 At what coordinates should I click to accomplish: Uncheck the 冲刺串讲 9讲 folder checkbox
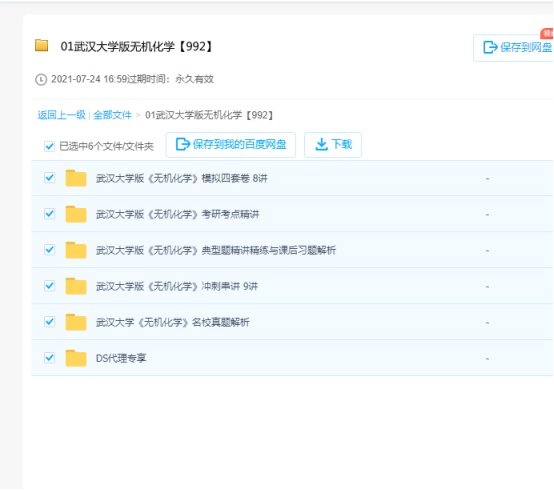tap(49, 286)
